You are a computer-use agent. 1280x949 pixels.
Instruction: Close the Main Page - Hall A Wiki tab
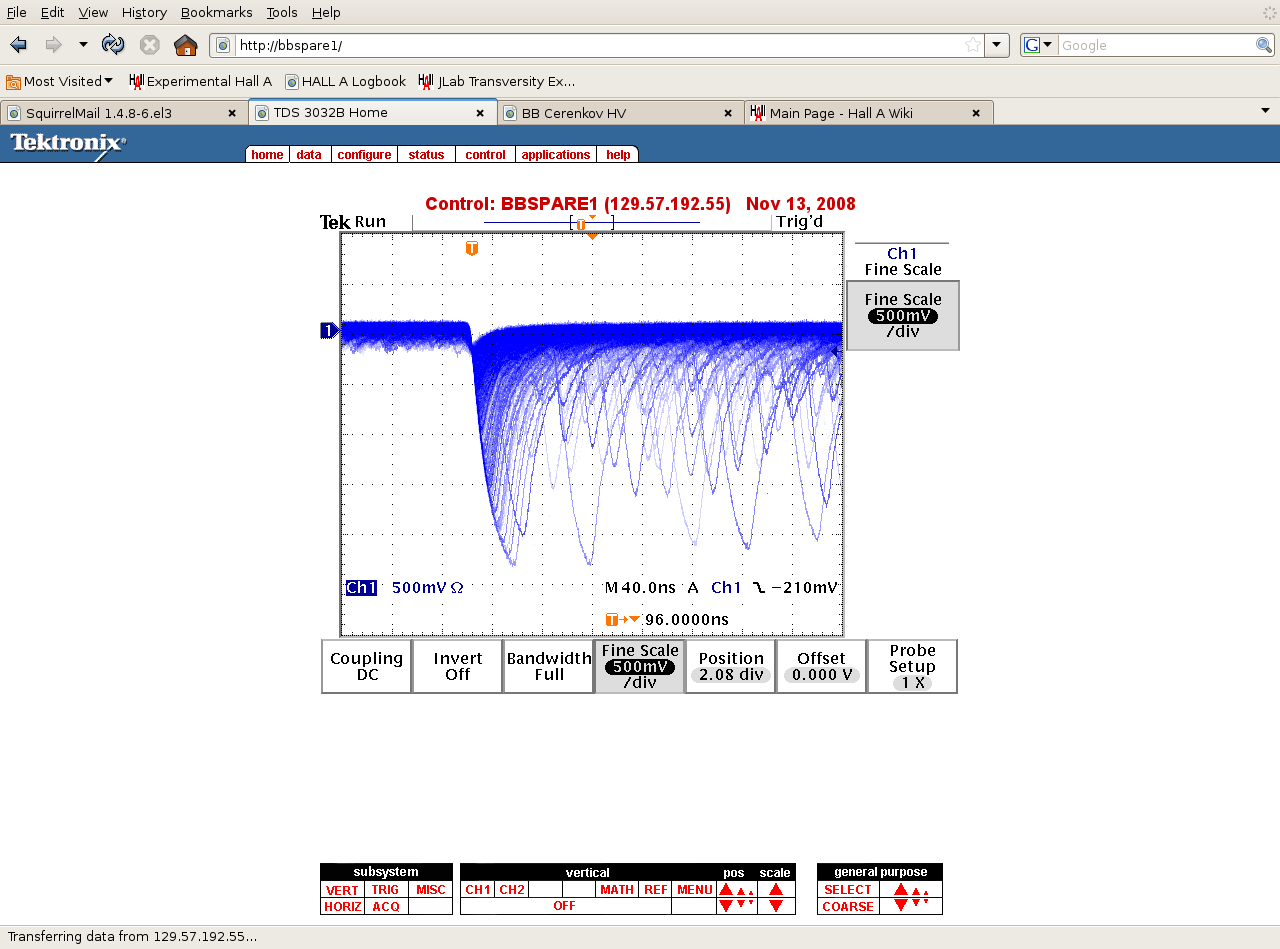click(x=976, y=113)
